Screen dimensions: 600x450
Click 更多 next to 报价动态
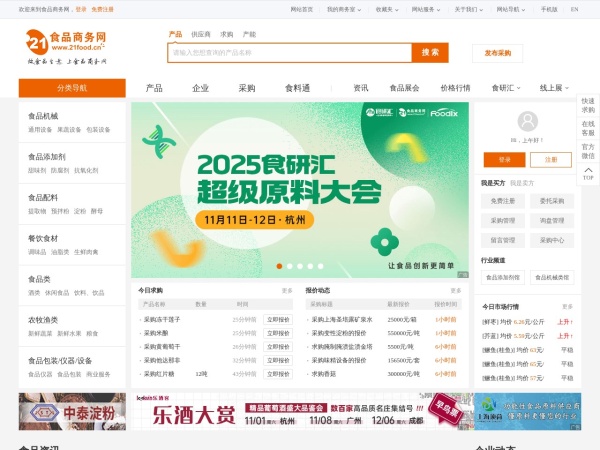[456, 291]
